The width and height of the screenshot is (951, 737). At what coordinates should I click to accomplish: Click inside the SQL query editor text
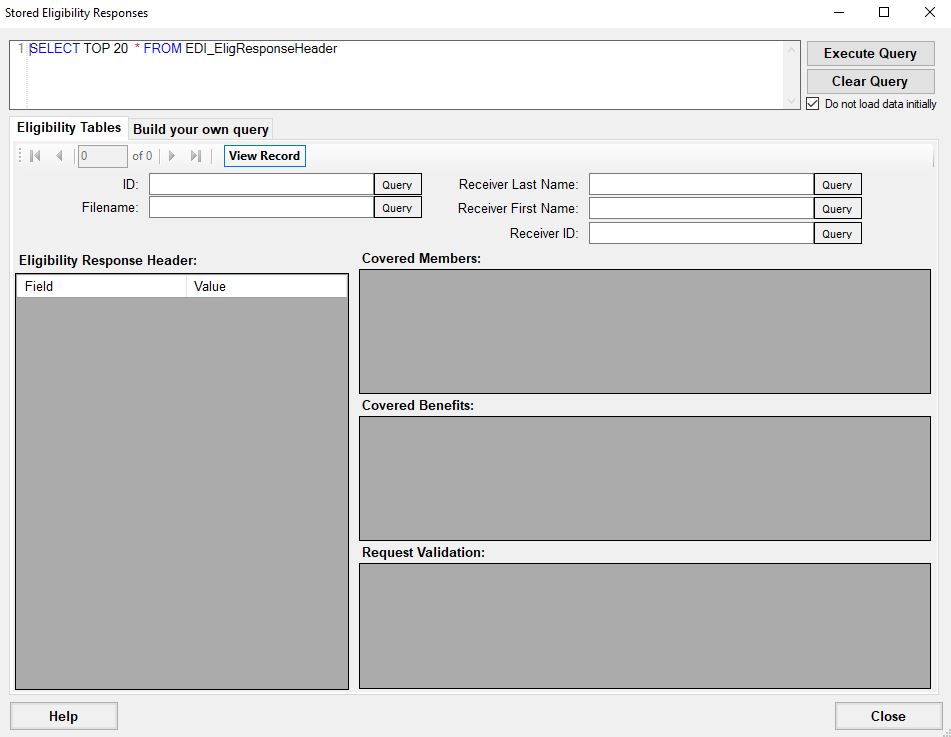[x=183, y=49]
